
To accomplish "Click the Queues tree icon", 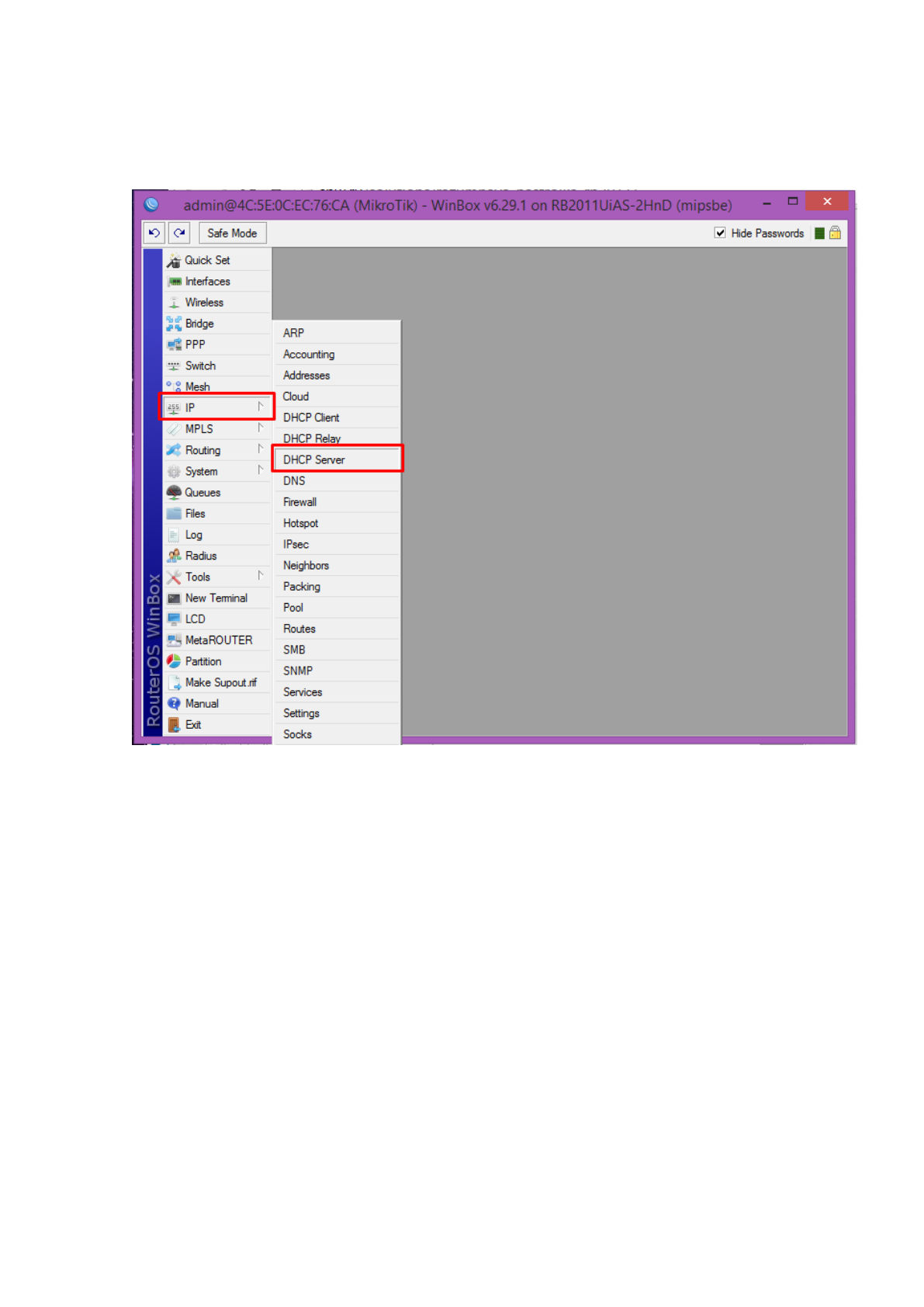I will click(x=174, y=492).
